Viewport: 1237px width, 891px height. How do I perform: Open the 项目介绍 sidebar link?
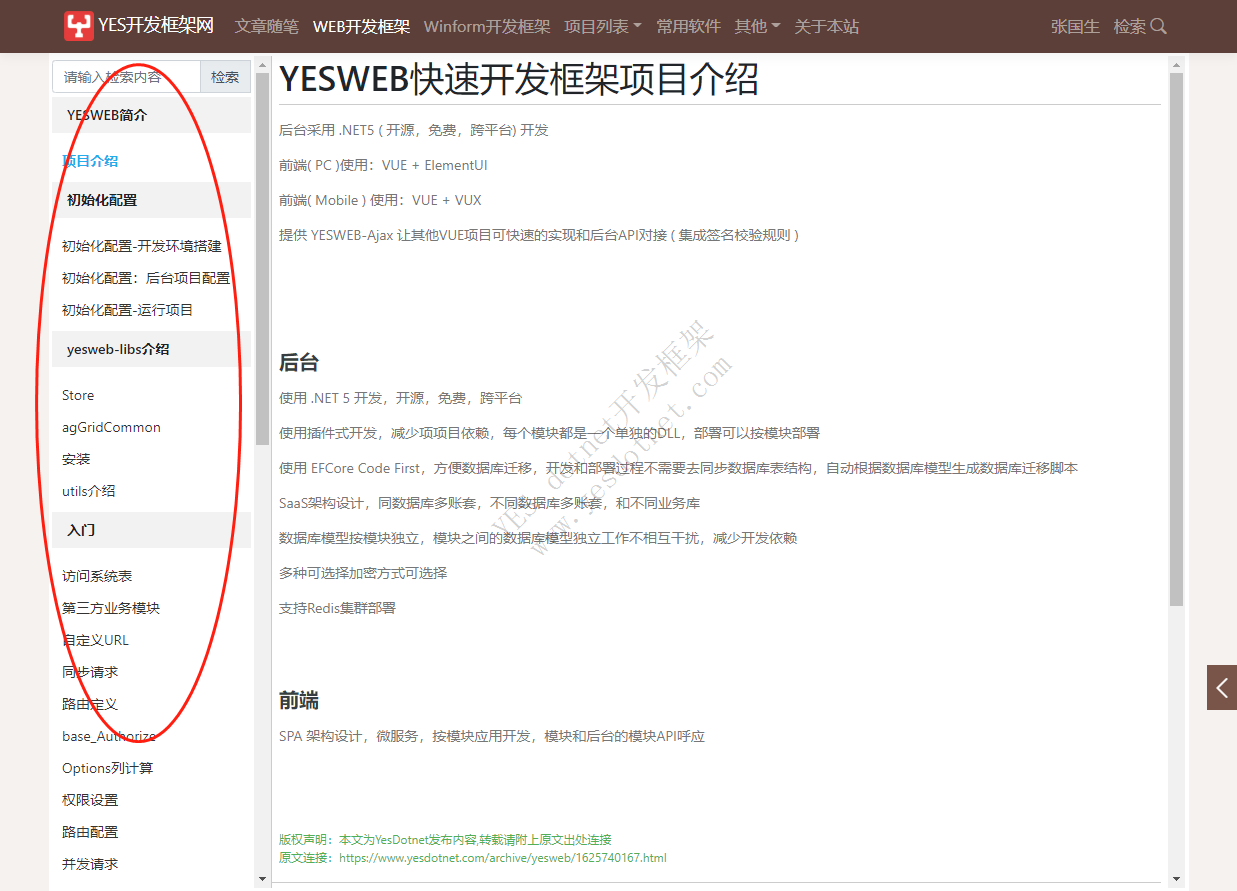click(x=90, y=161)
